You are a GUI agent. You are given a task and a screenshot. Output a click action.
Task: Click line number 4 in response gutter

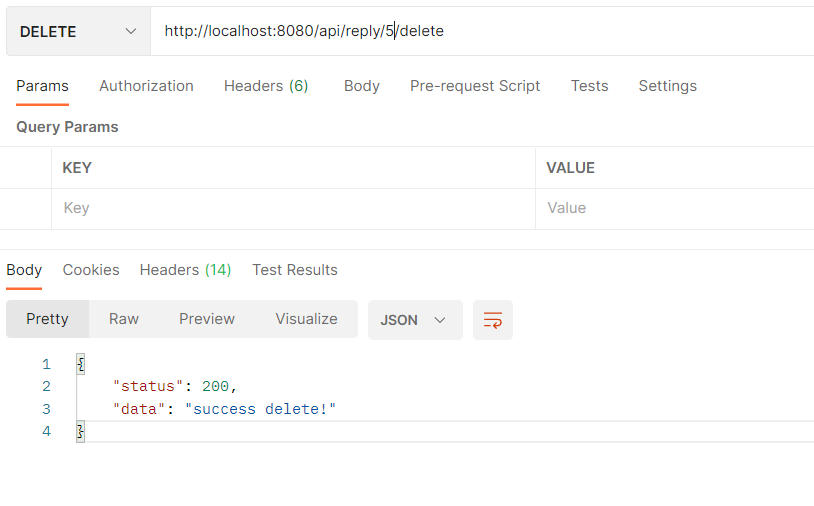[46, 431]
